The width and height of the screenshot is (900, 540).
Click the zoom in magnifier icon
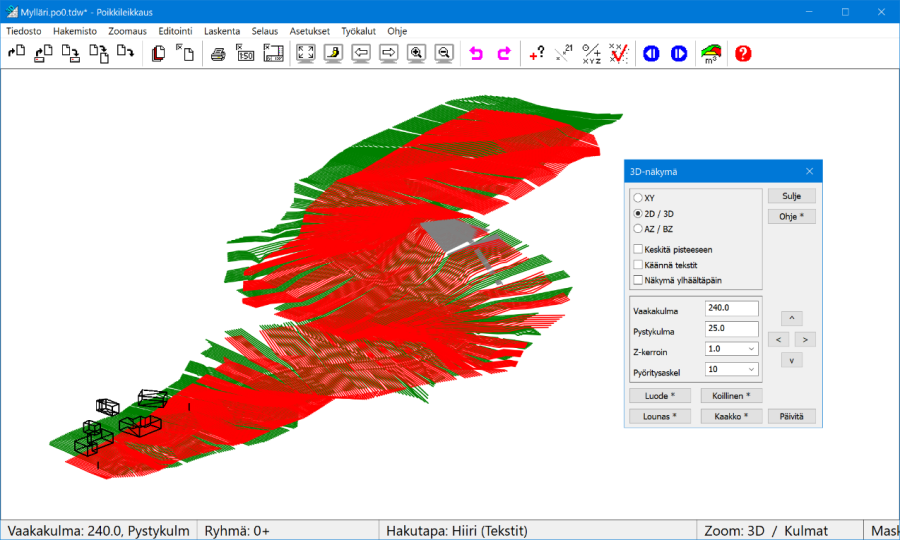coord(417,54)
